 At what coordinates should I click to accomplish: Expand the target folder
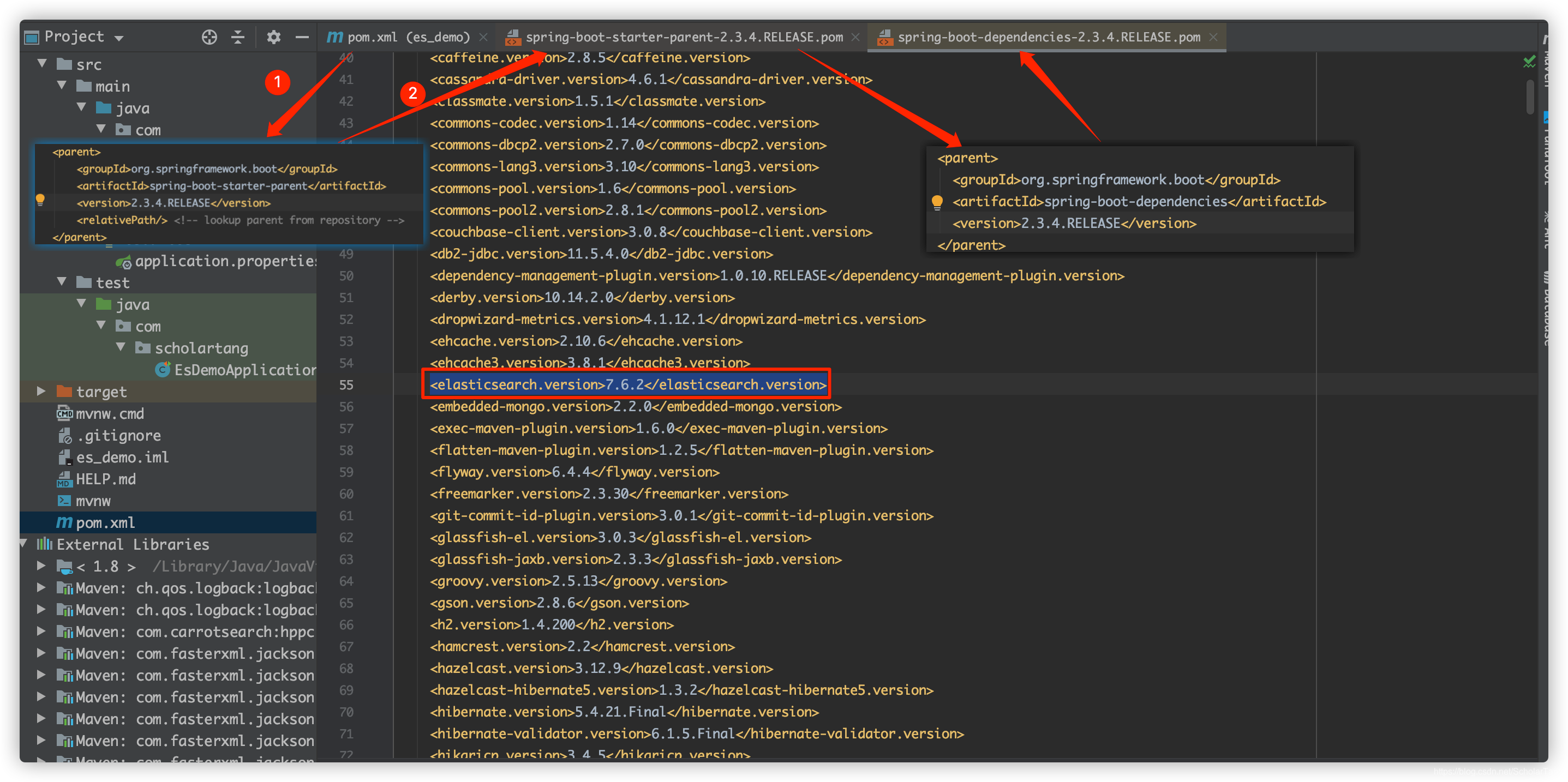tap(41, 390)
